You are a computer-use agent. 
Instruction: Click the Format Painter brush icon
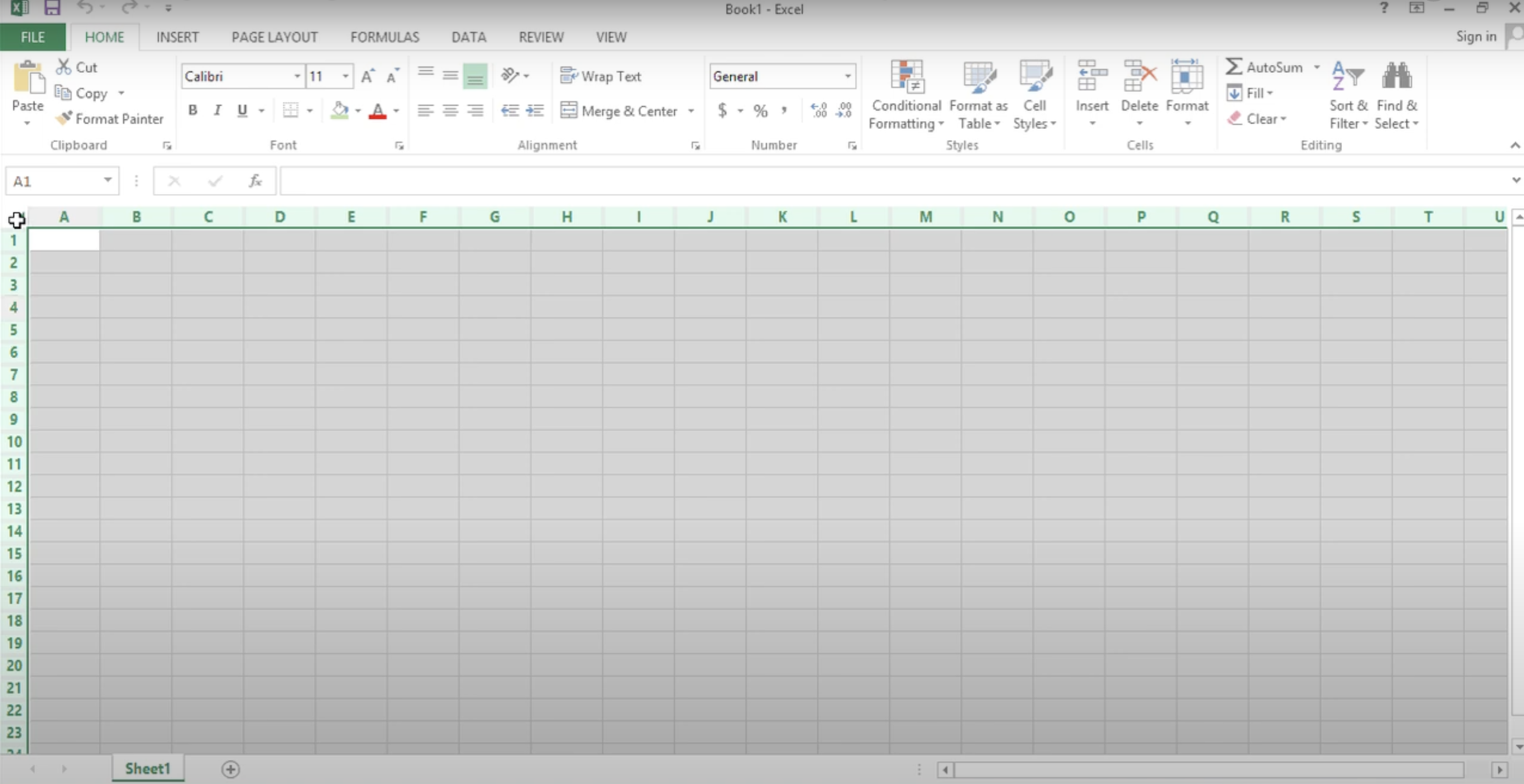[x=64, y=118]
